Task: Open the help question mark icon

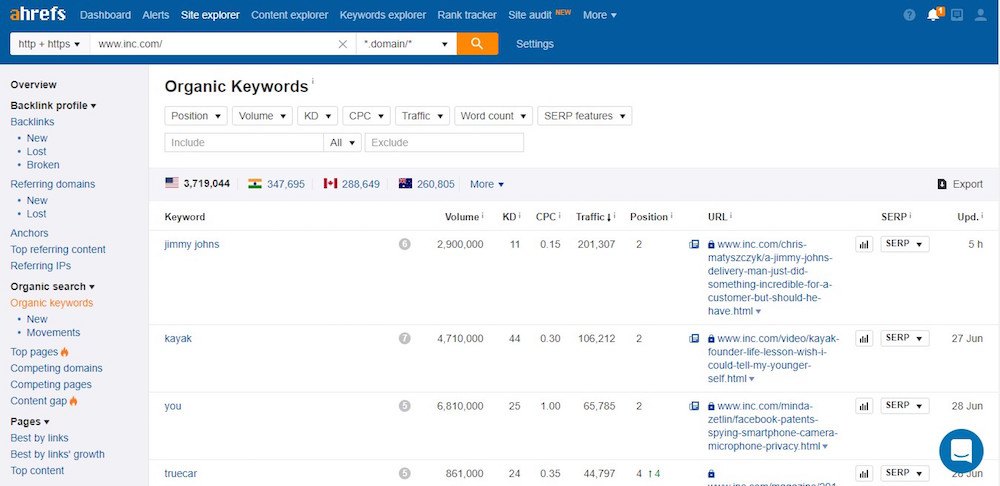Action: 909,15
